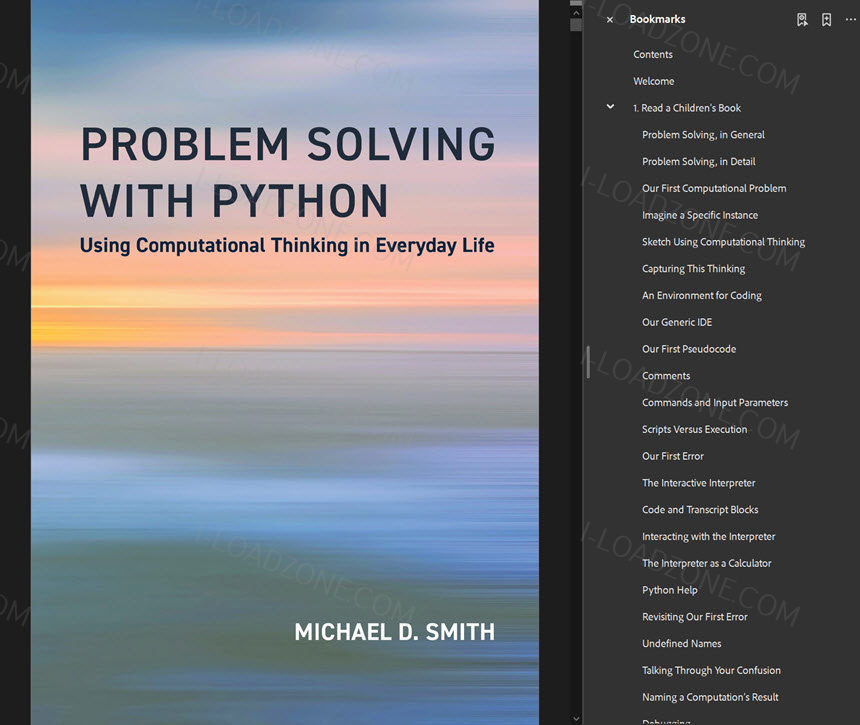Open 'Revisiting Our First Error' bookmark
Screen dimensions: 860x725
pyautogui.click(x=694, y=617)
